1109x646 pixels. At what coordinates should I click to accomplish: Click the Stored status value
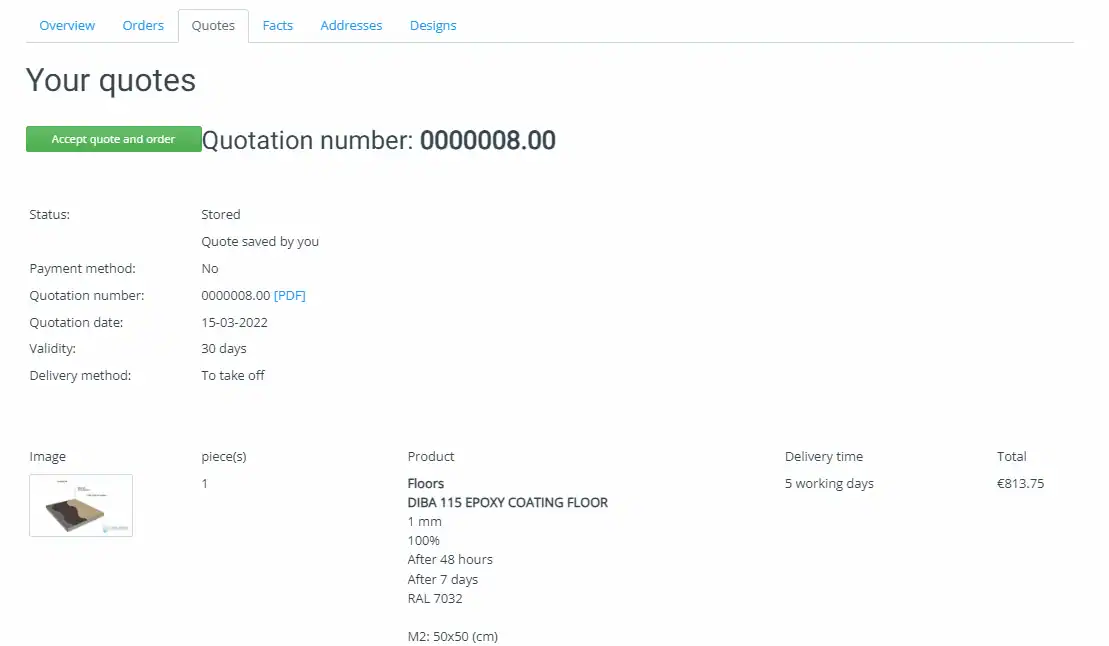tap(221, 214)
